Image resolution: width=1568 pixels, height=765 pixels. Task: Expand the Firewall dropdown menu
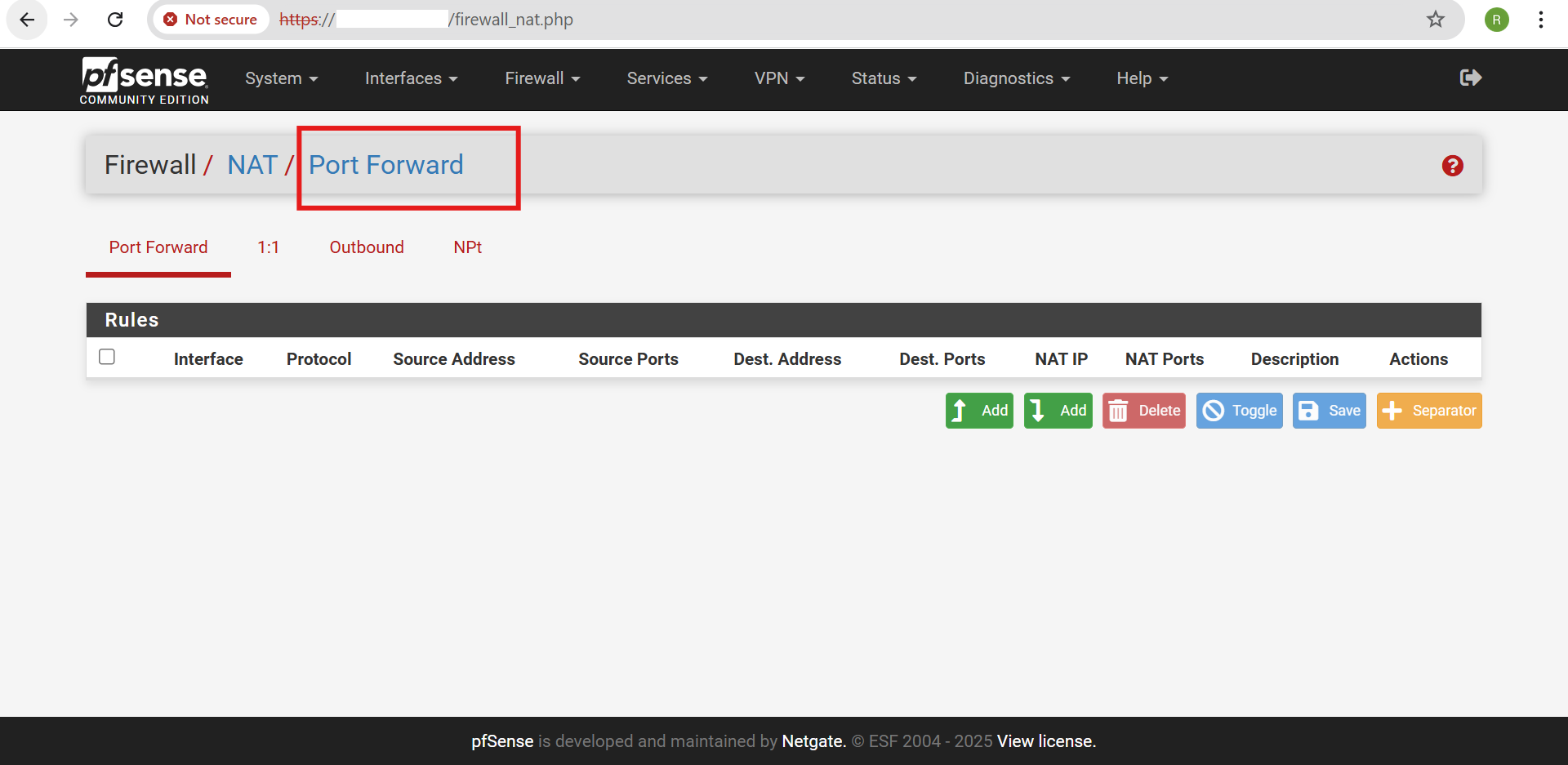coord(542,78)
